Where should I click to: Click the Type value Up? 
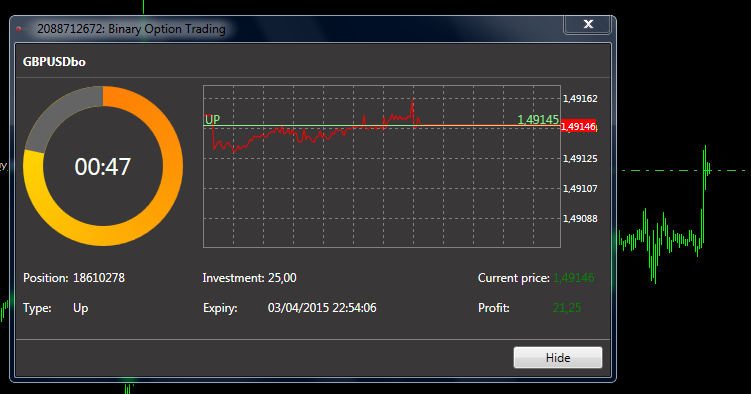(80, 308)
